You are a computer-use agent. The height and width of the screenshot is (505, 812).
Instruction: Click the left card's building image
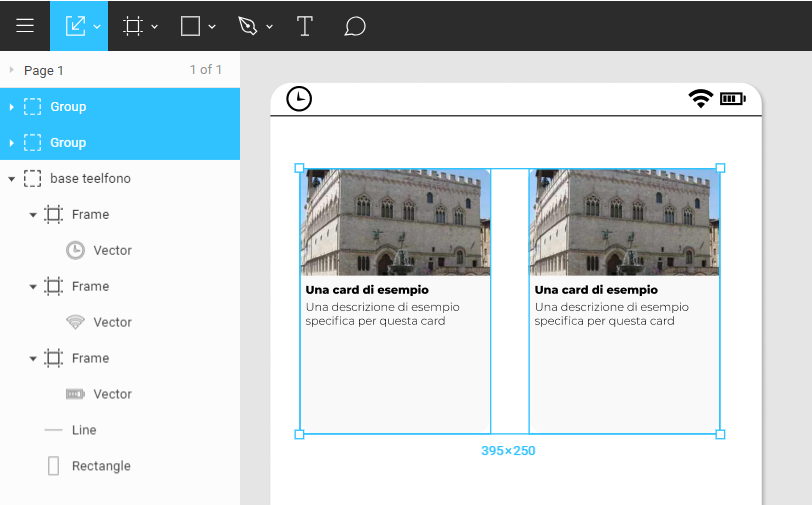(395, 222)
